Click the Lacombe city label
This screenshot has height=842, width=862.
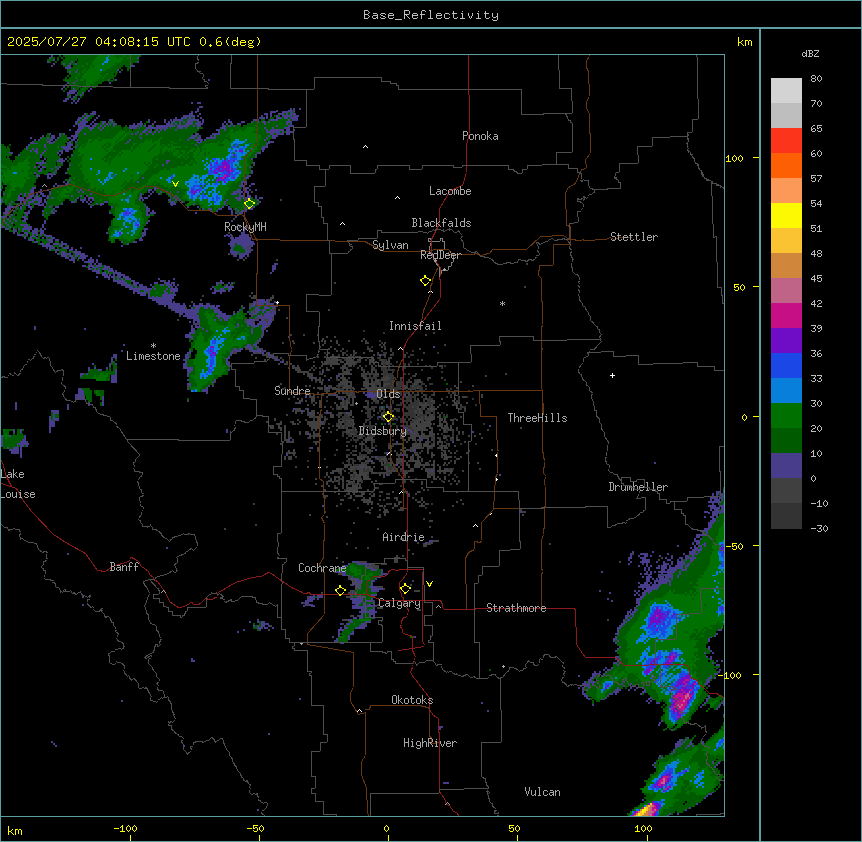[x=450, y=191]
